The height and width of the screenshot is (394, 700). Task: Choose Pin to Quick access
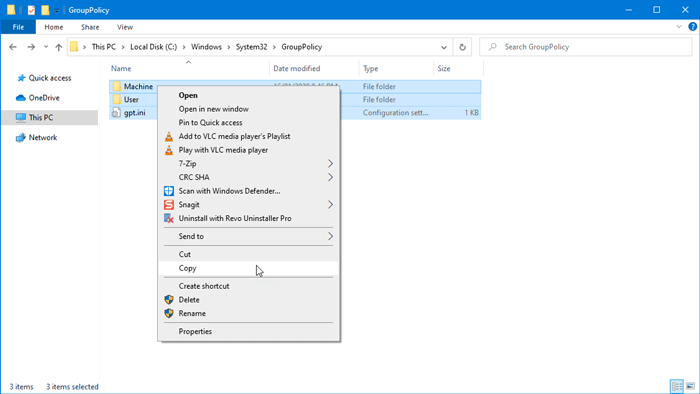(249, 123)
